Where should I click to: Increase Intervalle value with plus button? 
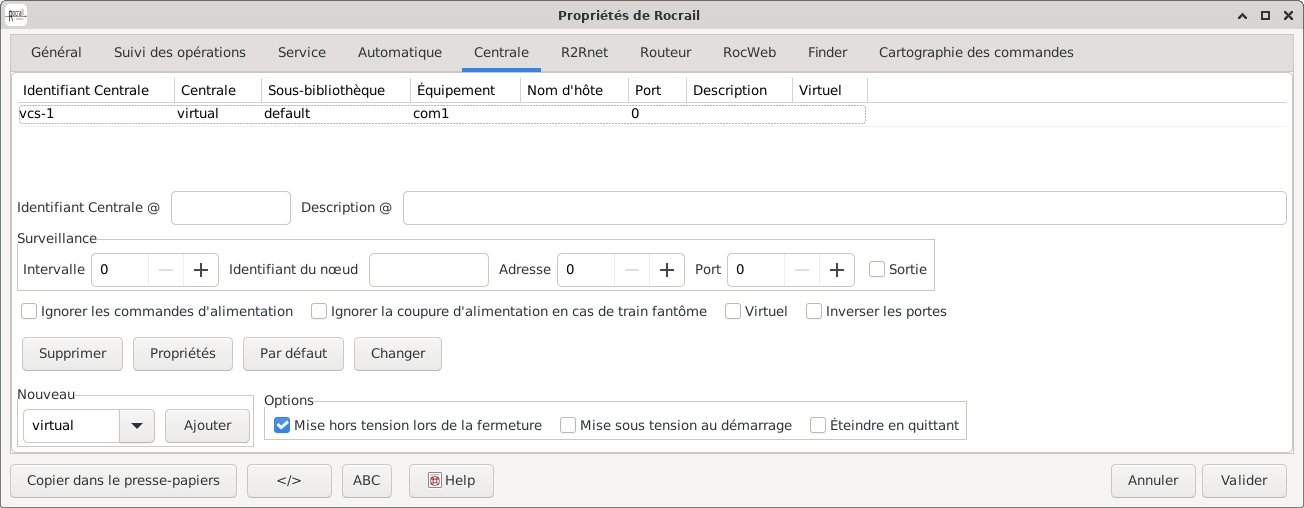(201, 269)
